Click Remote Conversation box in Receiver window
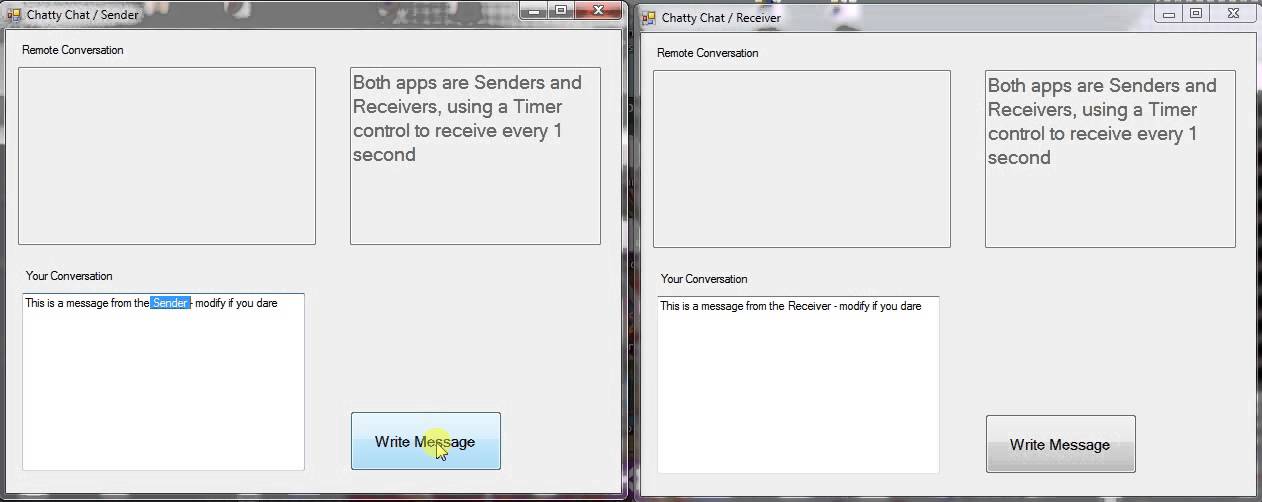1262x502 pixels. [x=802, y=159]
